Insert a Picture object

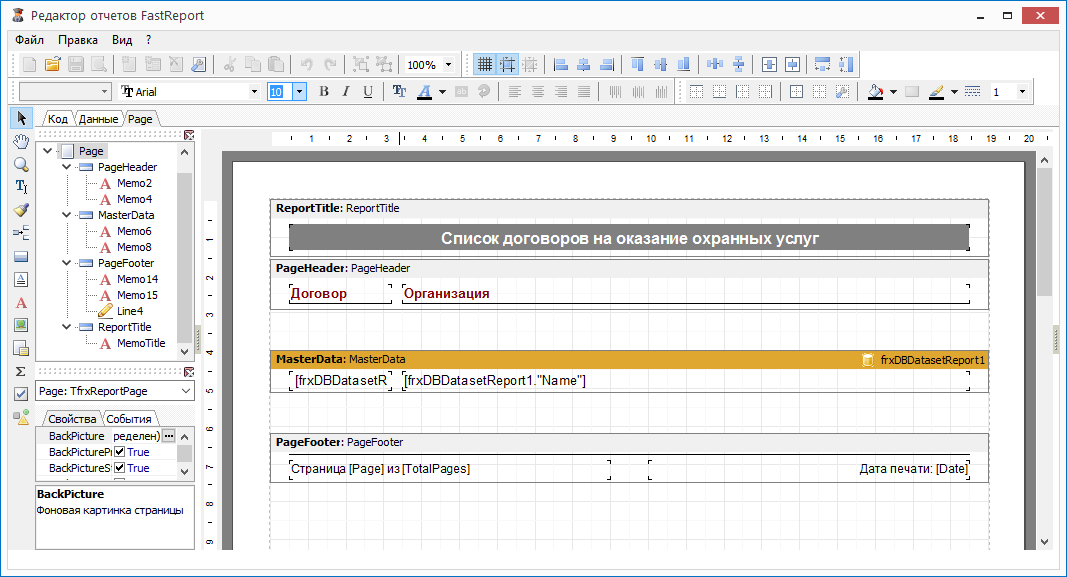point(21,325)
